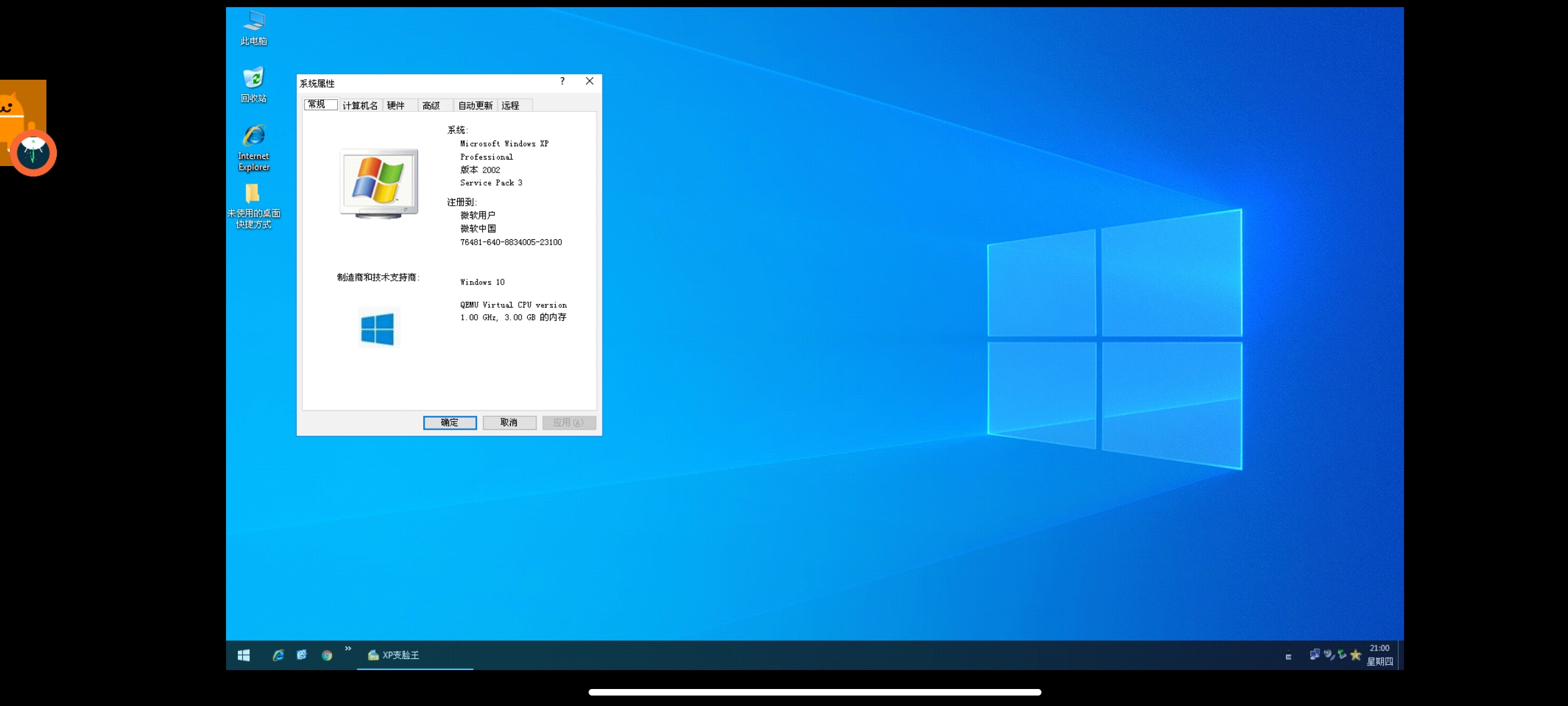The width and height of the screenshot is (1568, 706).
Task: Click the product ID 76481-640-8834005-23100
Action: pyautogui.click(x=511, y=242)
